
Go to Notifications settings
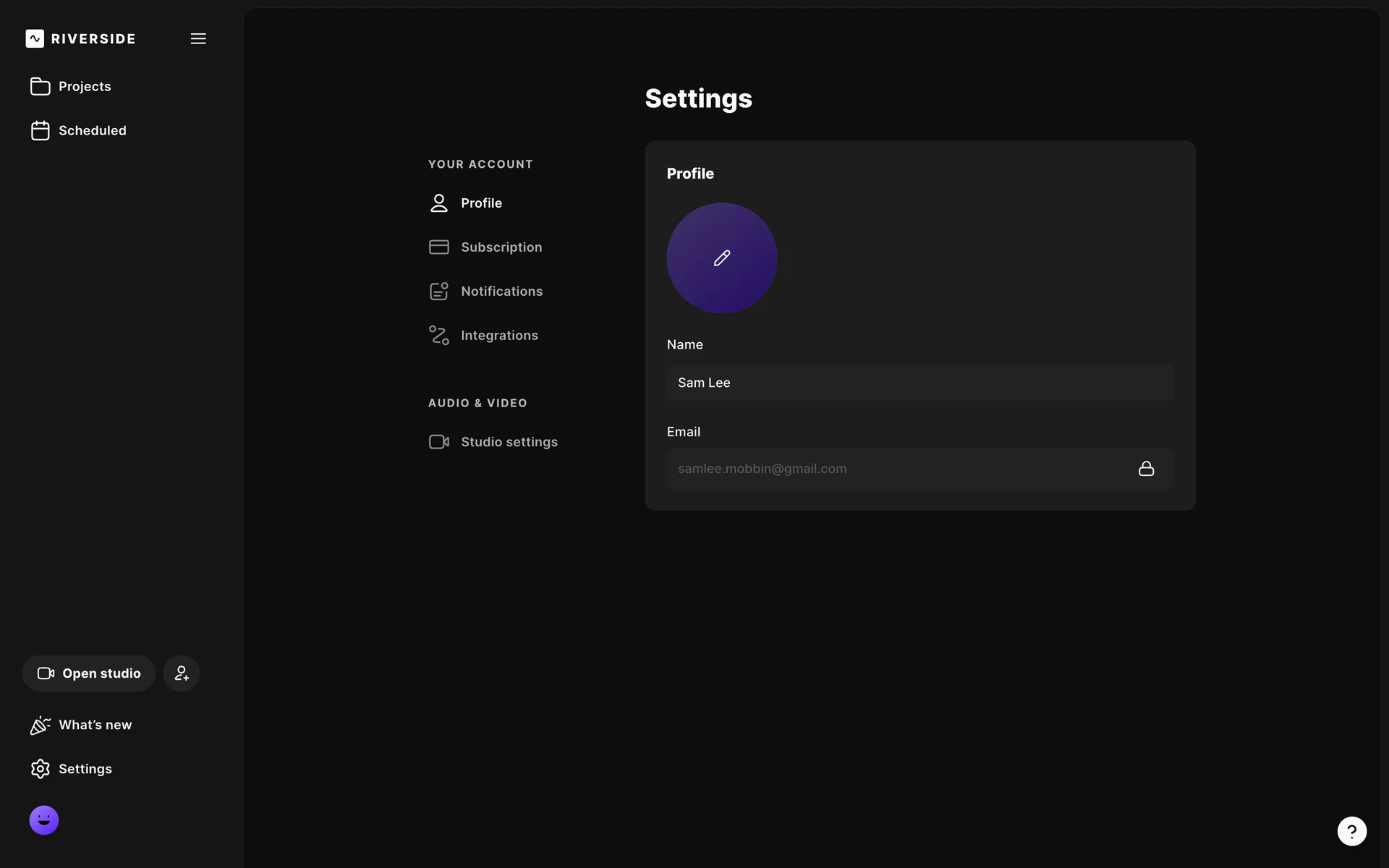click(x=501, y=292)
